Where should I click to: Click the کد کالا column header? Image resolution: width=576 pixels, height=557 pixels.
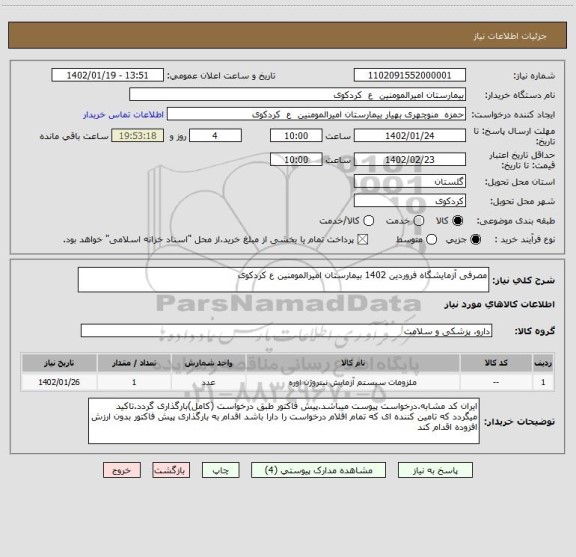496,363
